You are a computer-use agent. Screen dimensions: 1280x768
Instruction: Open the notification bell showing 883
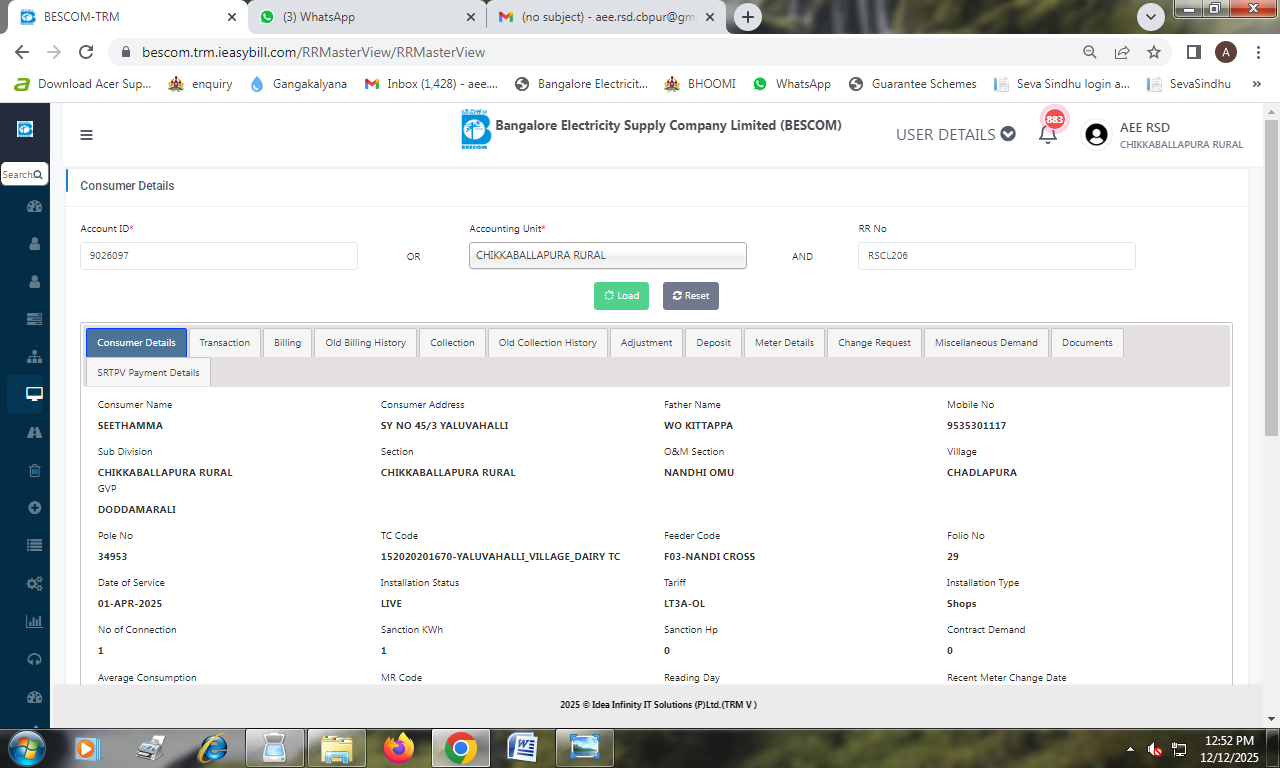point(1048,134)
